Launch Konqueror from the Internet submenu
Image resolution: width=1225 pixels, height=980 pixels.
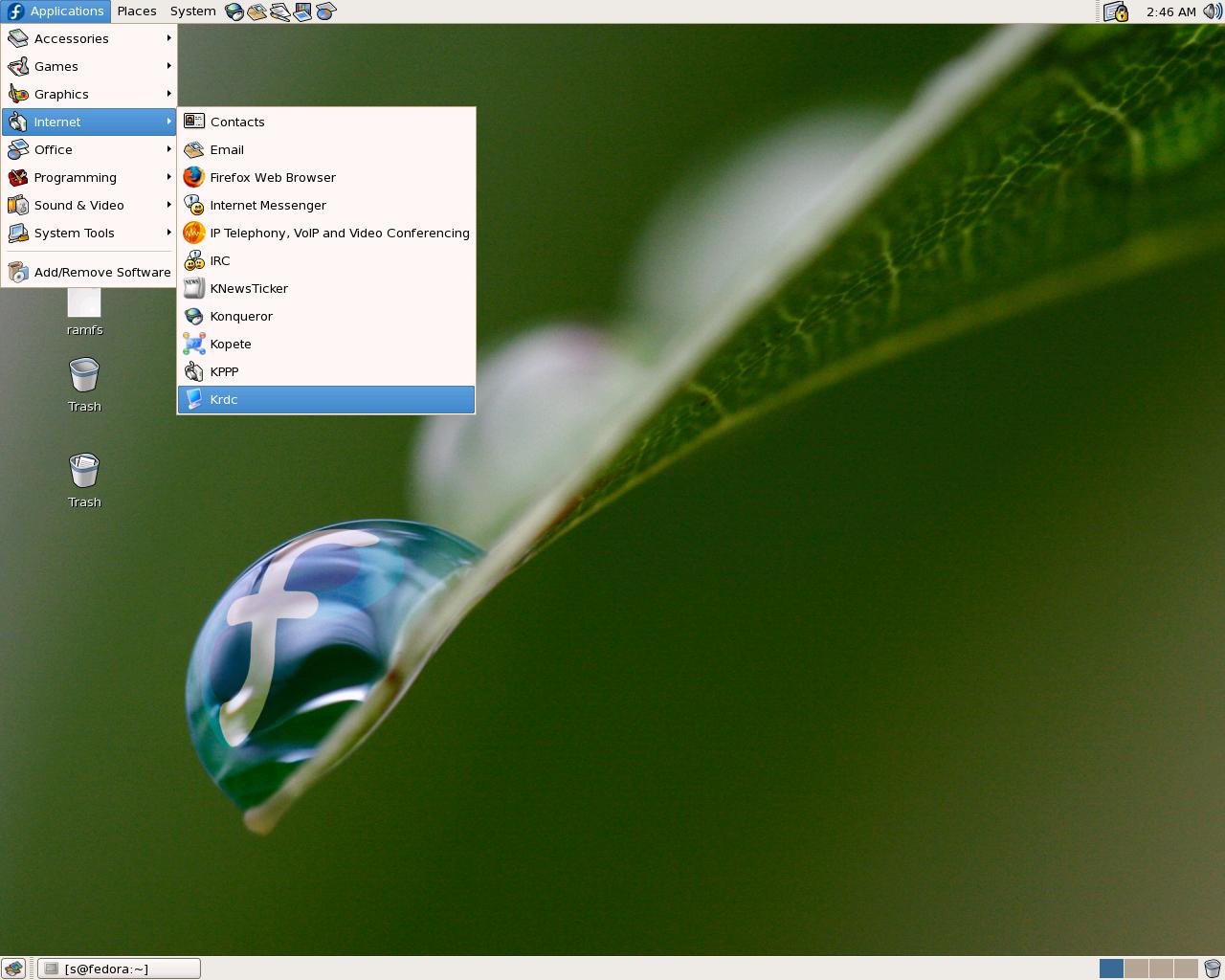click(x=326, y=316)
